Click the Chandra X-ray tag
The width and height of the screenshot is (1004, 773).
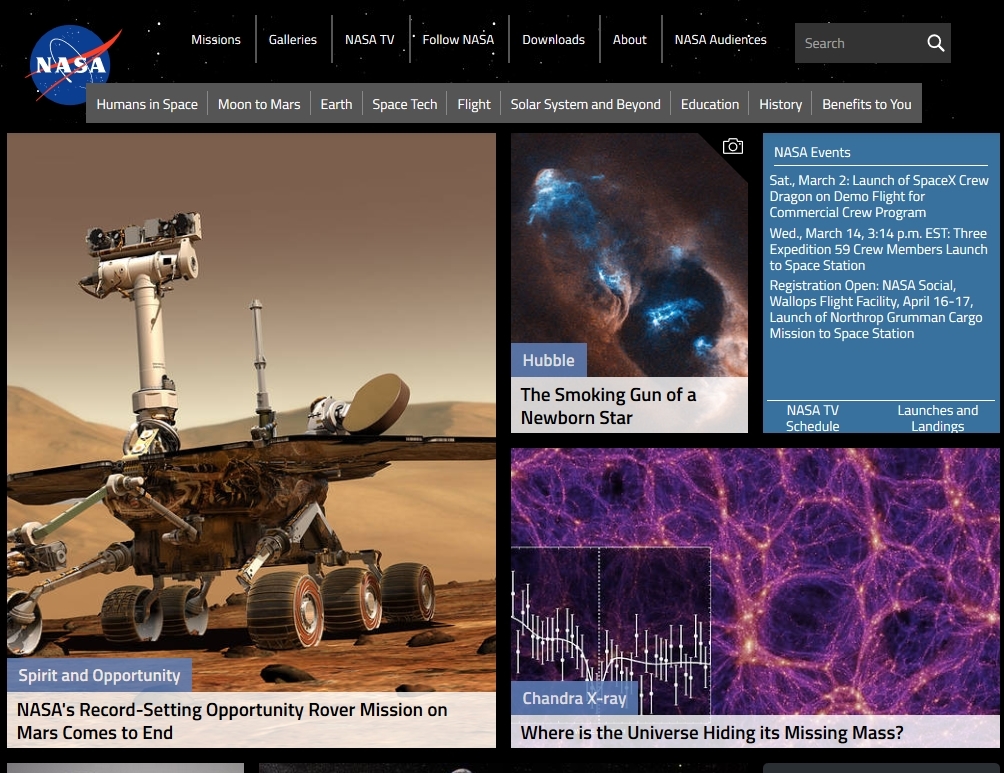[x=574, y=698]
